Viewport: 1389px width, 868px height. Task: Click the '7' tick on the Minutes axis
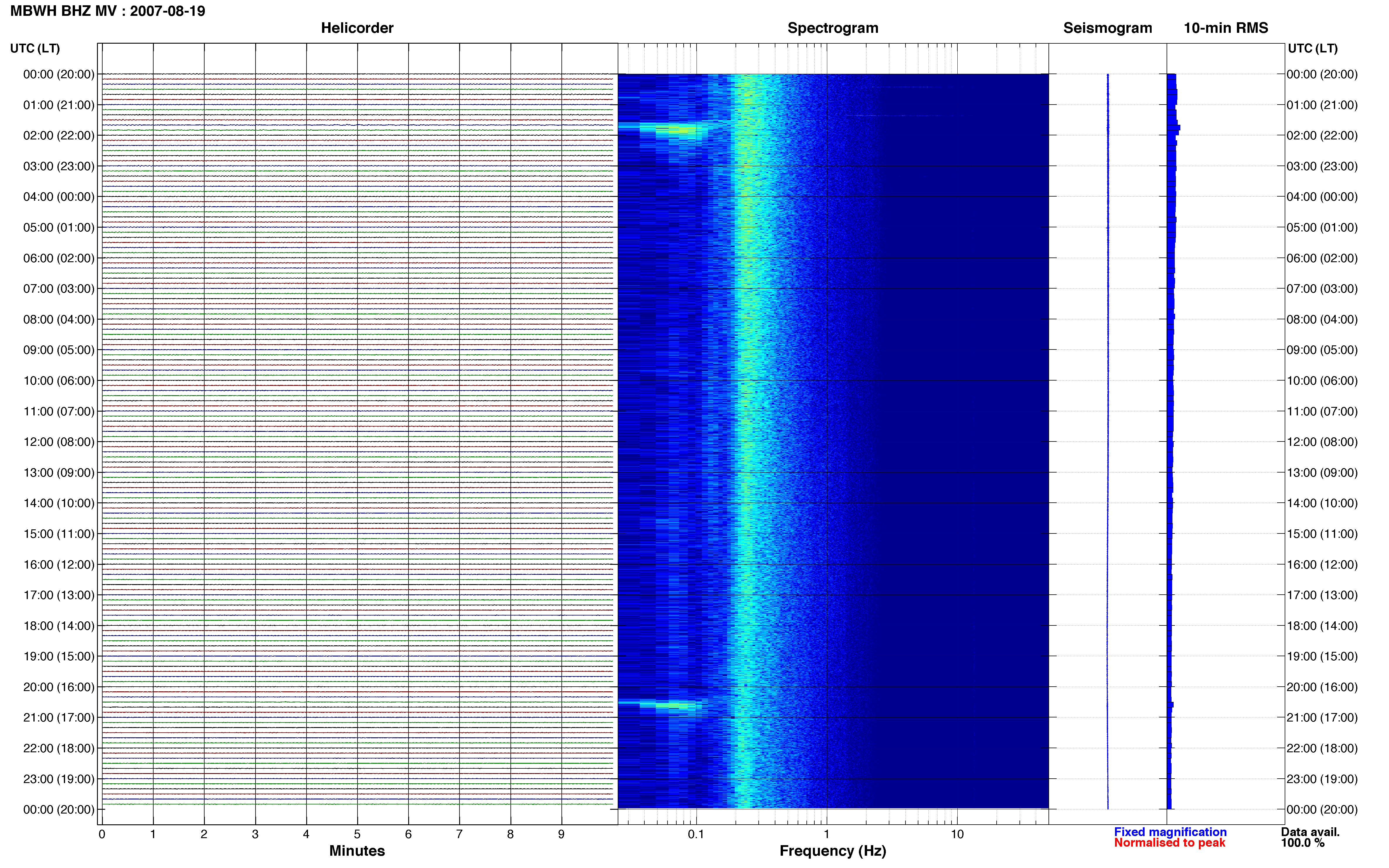459,834
